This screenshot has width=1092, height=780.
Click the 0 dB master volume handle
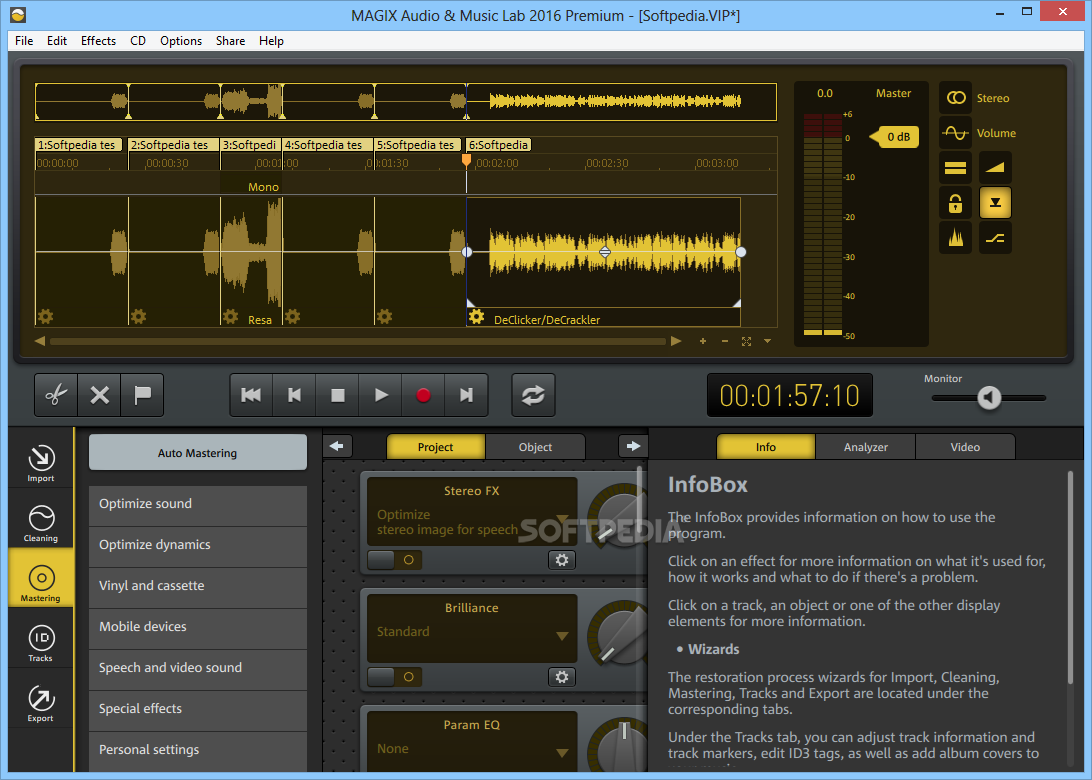click(x=895, y=137)
